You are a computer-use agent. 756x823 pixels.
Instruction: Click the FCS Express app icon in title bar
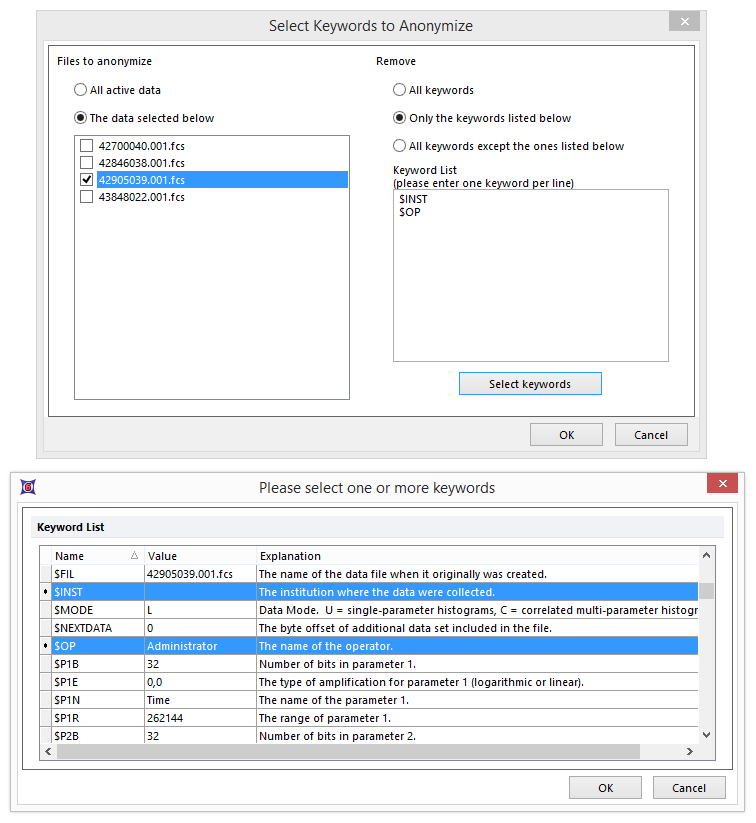pos(29,487)
